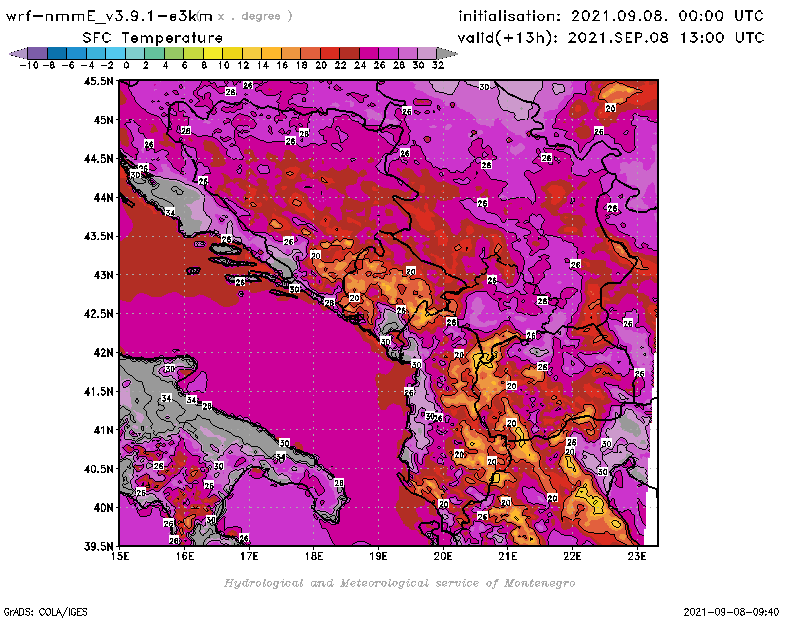Pick the orange 14 to 16 legend swatch
800x618 pixels.
[271, 53]
